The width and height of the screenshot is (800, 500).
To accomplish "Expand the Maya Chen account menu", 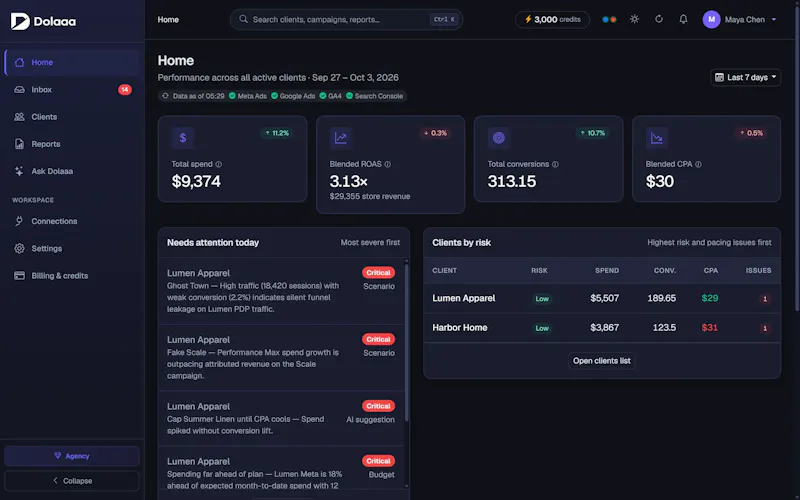I will [x=740, y=19].
